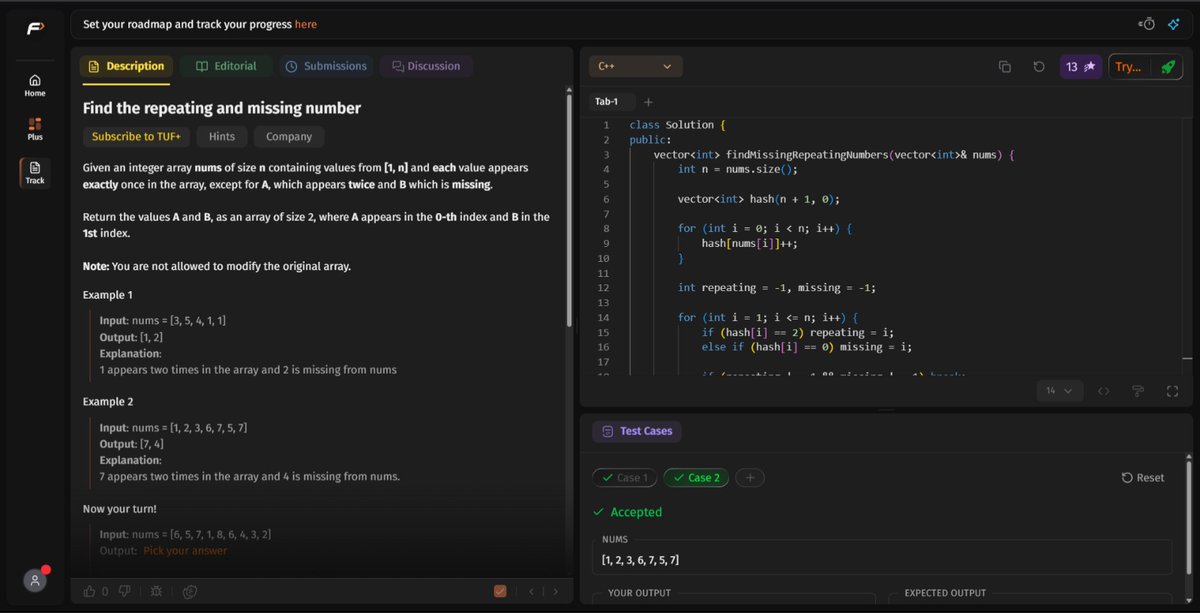Open the font size 14 dropdown

(1058, 391)
